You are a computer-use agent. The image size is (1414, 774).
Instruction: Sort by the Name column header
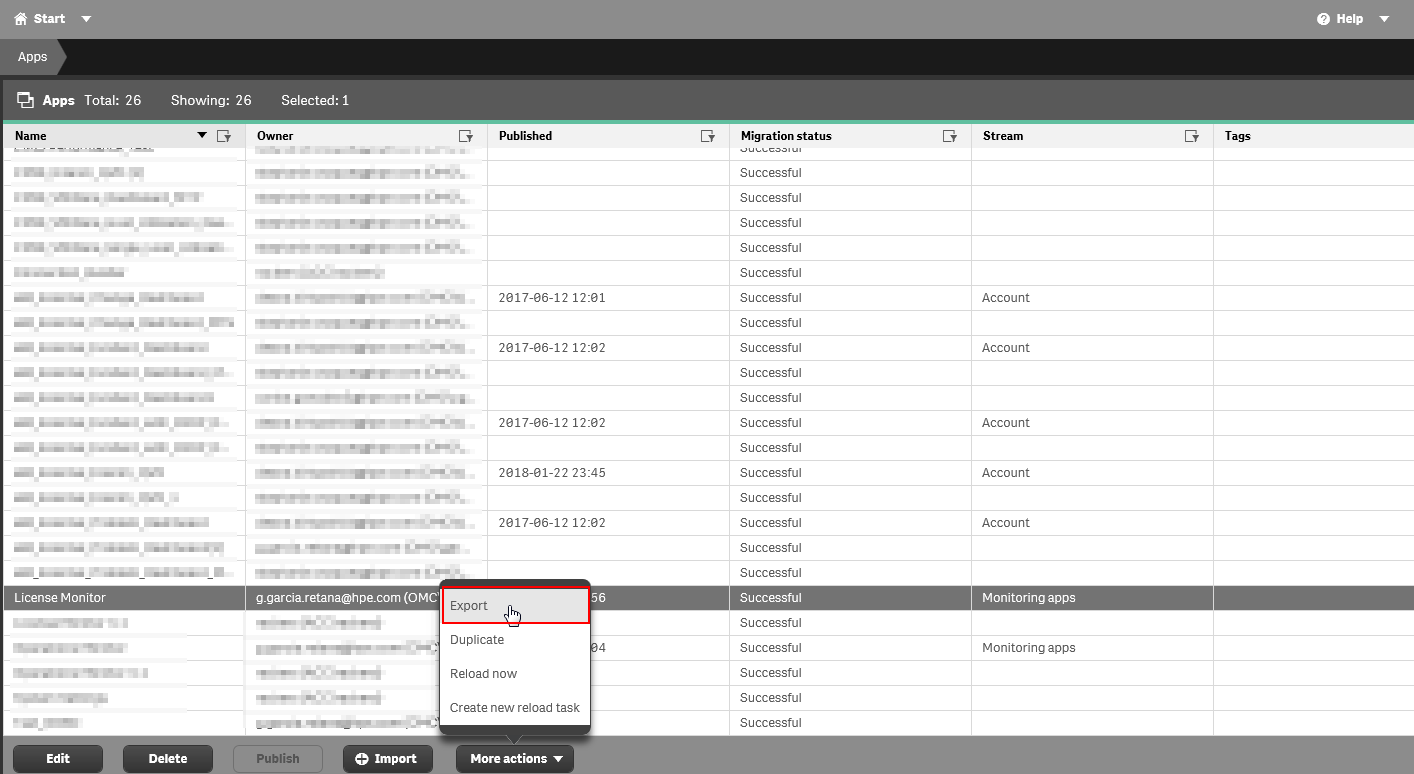click(x=31, y=136)
